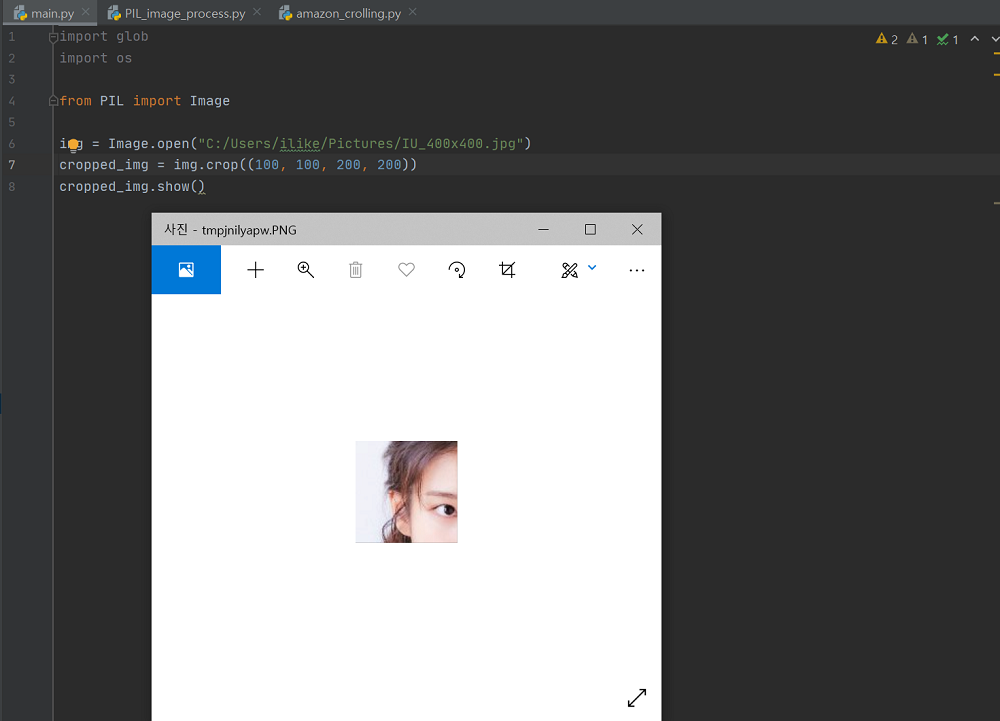This screenshot has width=1000, height=721.
Task: Click the yellow lightbulb on line 6
Action: [73, 145]
